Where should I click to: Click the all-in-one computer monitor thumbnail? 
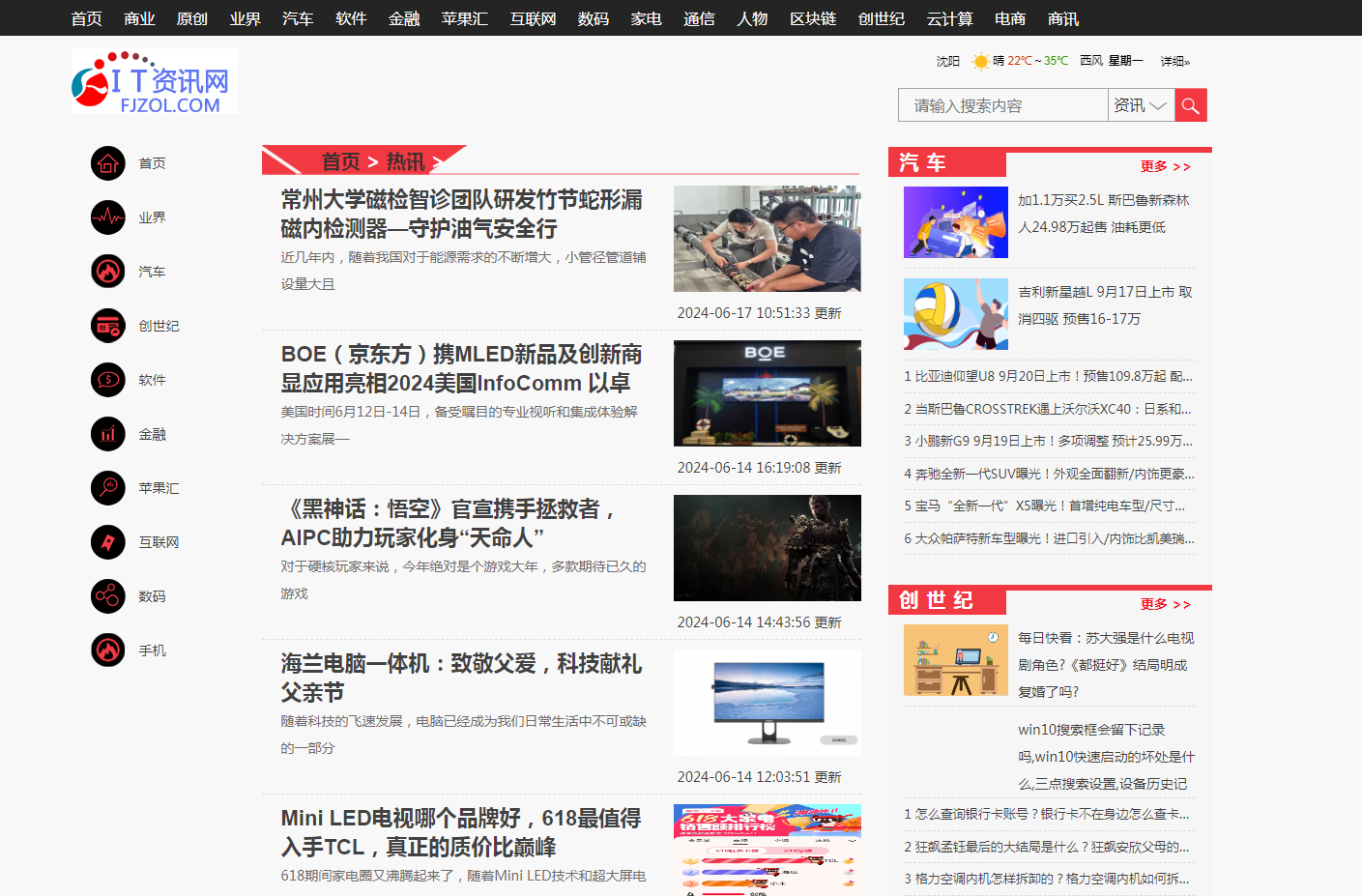[x=768, y=703]
